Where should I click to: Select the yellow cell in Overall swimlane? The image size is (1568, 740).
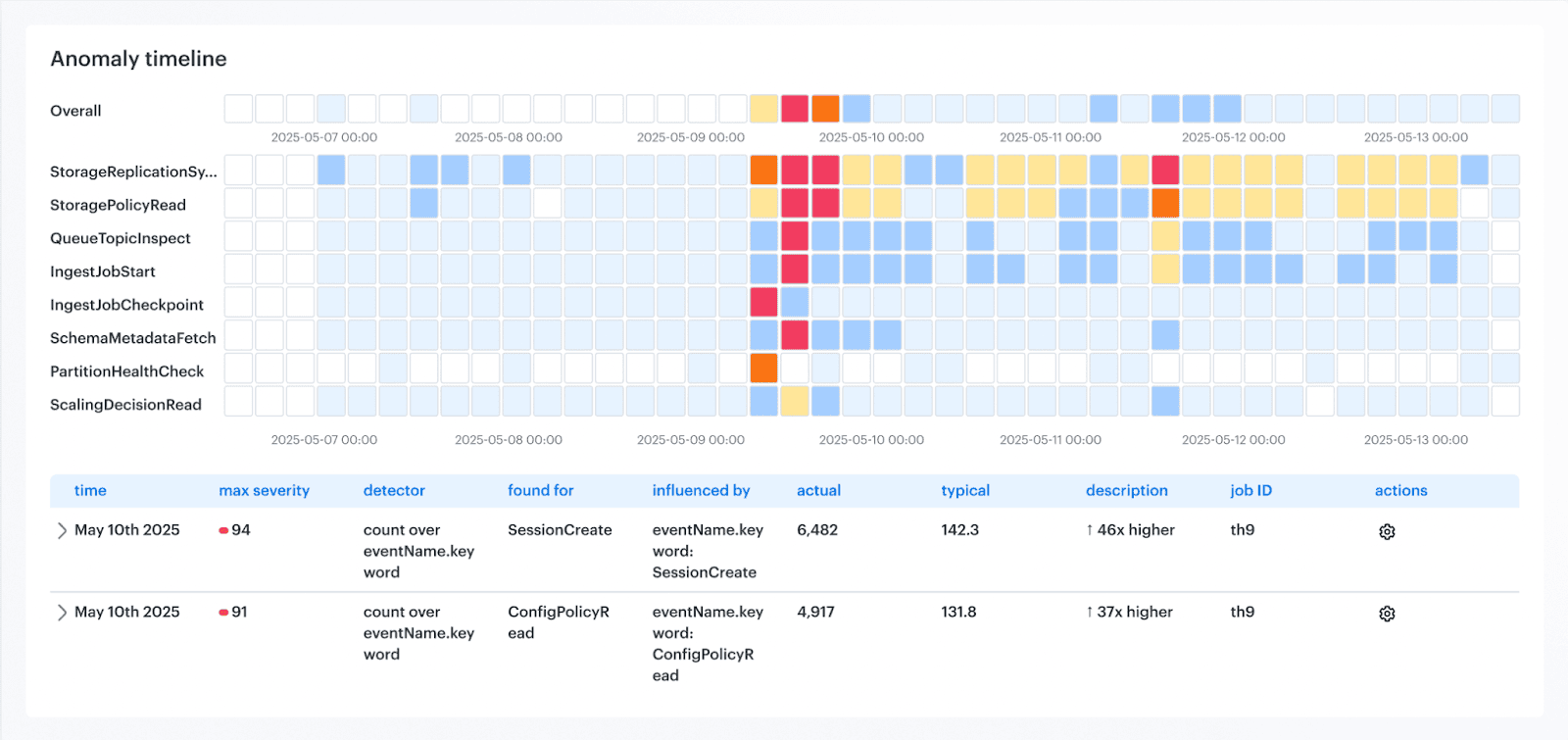[x=763, y=109]
